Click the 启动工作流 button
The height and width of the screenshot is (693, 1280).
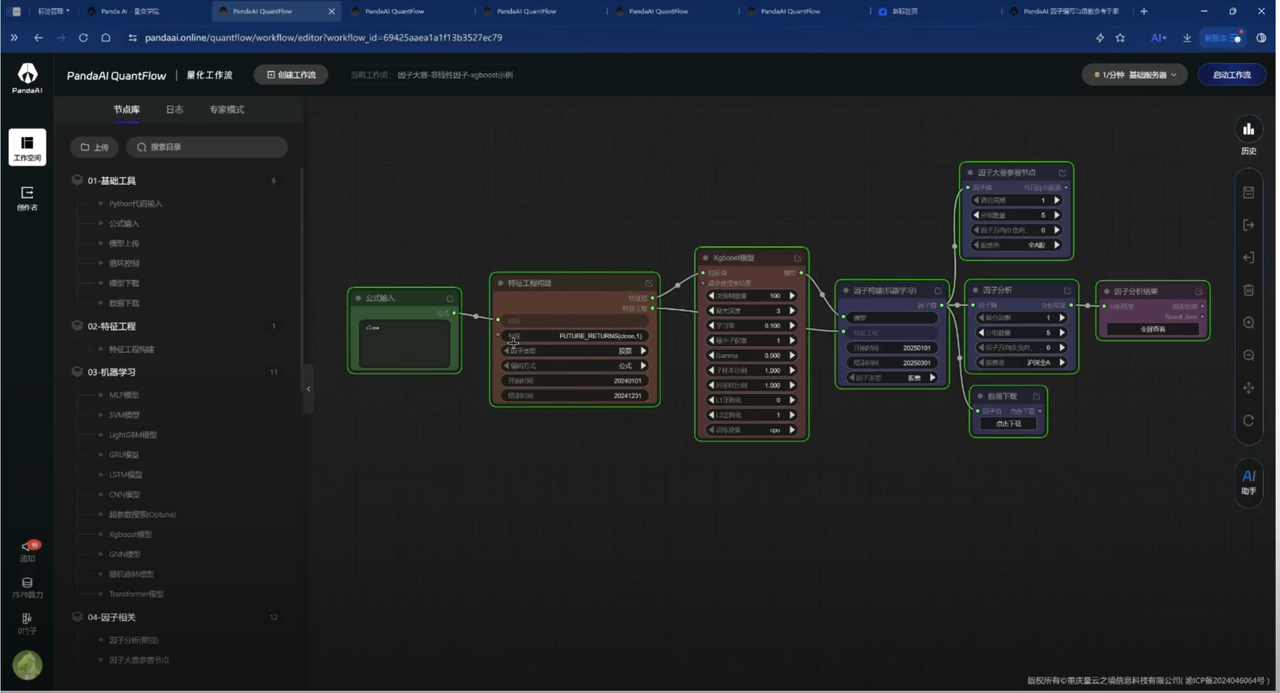tap(1231, 75)
